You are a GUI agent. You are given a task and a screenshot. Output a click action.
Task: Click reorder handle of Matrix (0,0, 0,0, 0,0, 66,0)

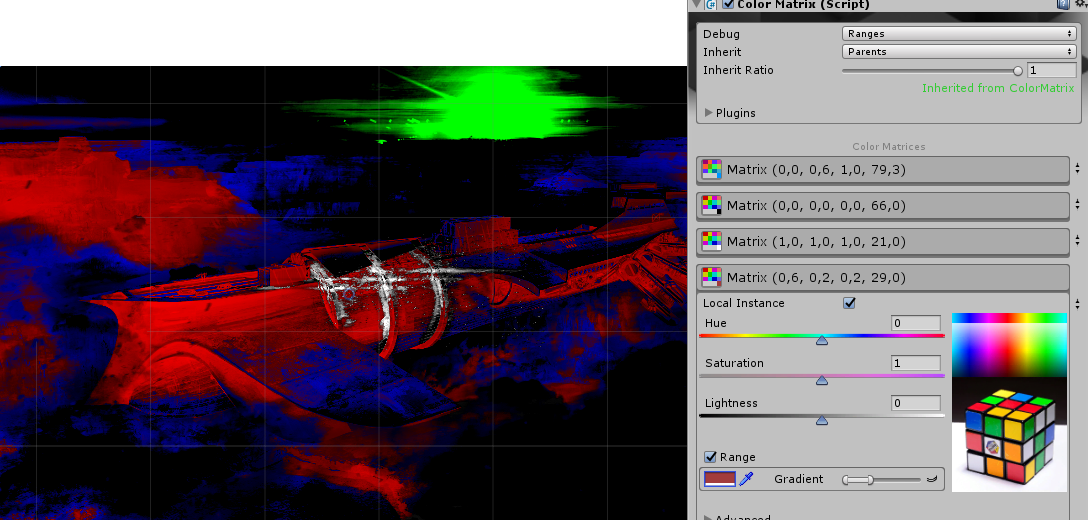pyautogui.click(x=1078, y=204)
